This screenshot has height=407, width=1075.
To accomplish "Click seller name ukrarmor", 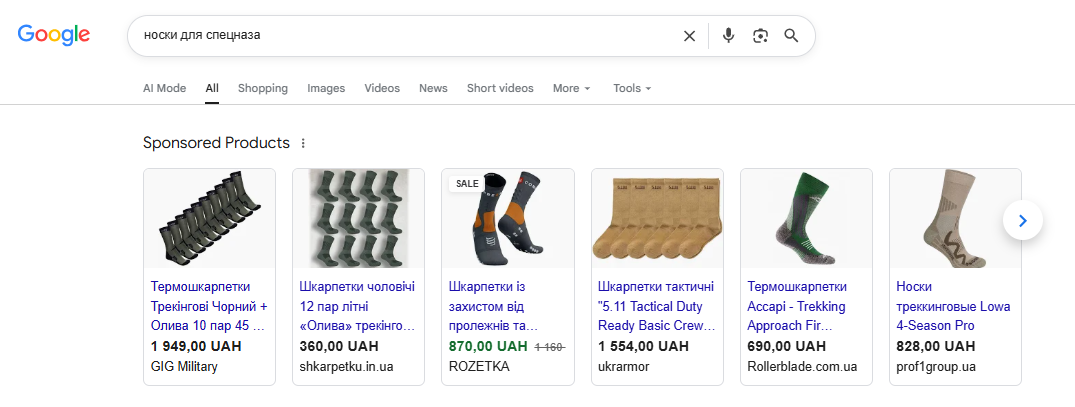I will [x=623, y=367].
